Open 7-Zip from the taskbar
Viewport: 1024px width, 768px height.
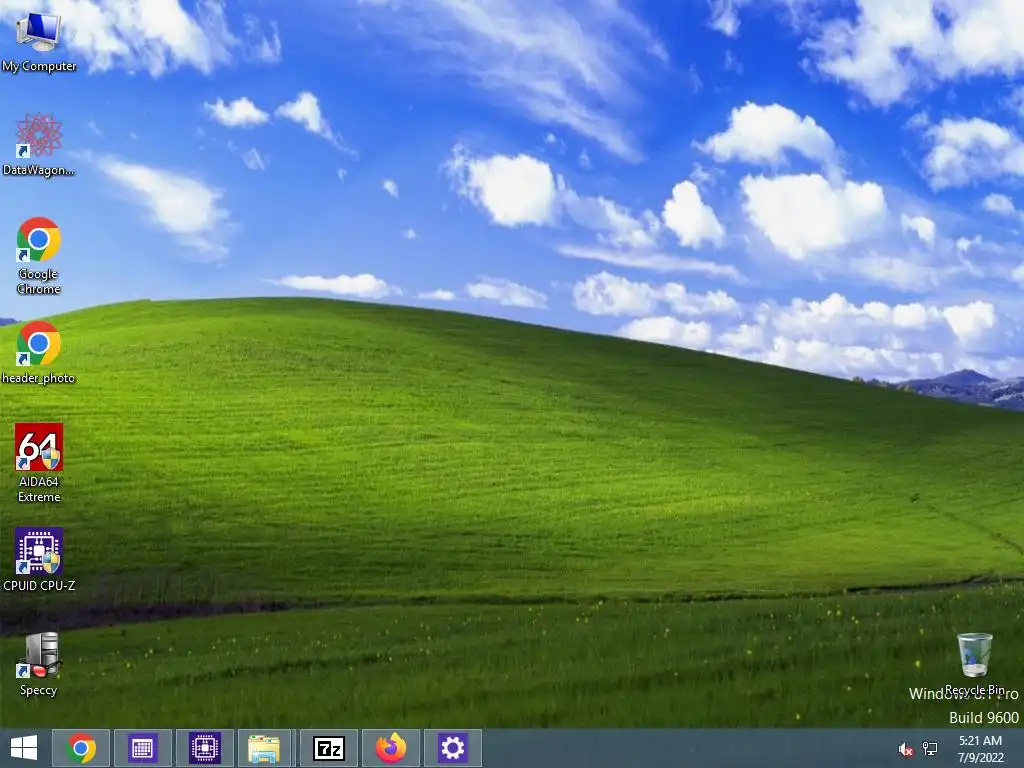tap(328, 748)
